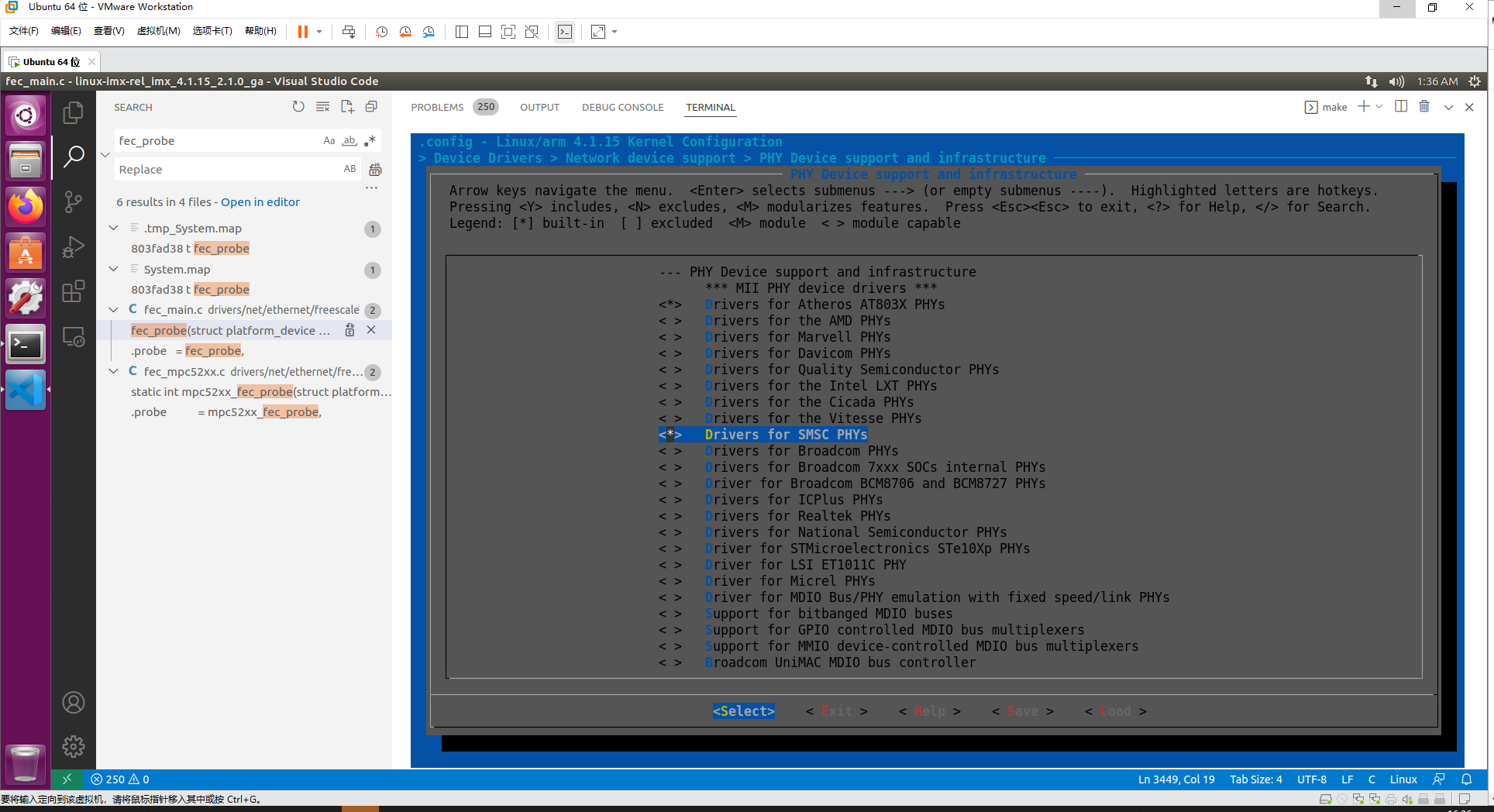Toggle Drivers for Realtek PHYs option
The image size is (1494, 812).
[x=774, y=516]
